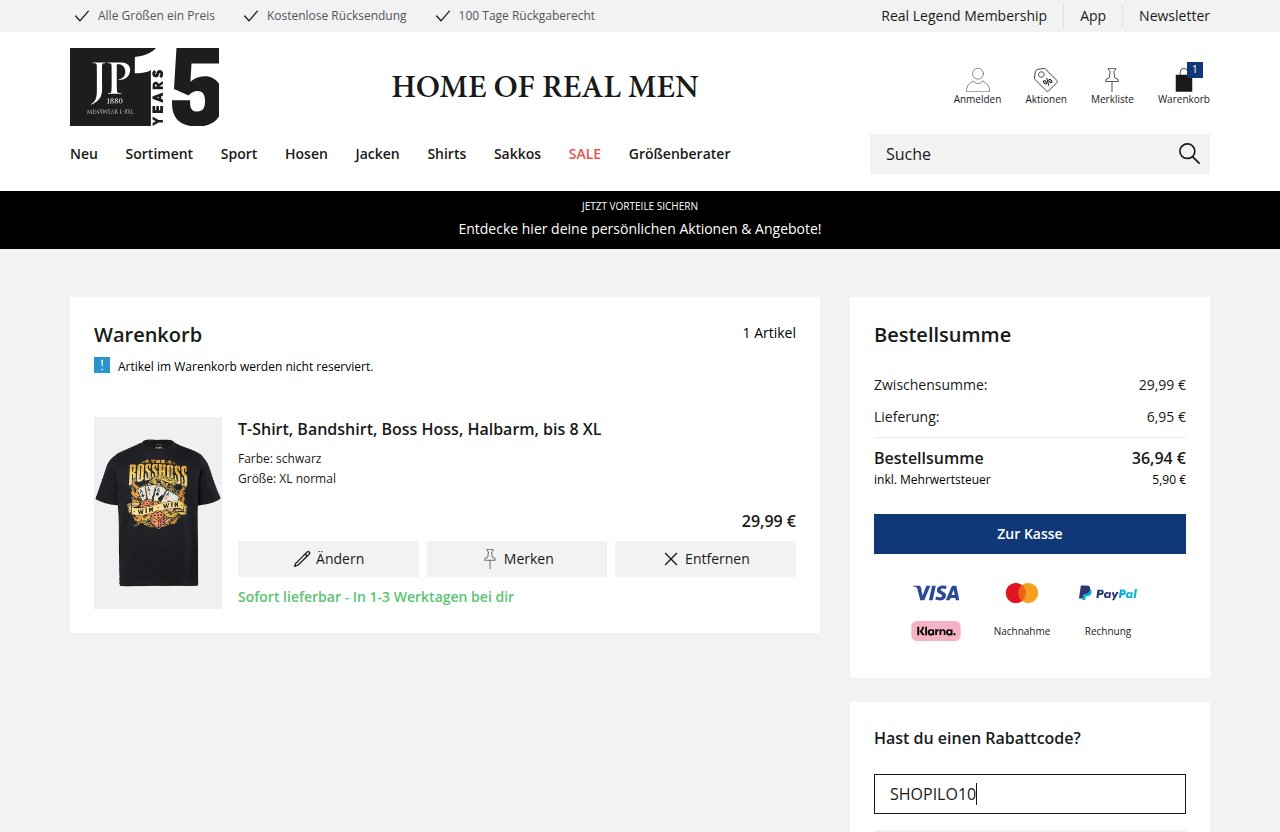1280x832 pixels.
Task: Open the Größenberater menu
Action: coord(680,154)
